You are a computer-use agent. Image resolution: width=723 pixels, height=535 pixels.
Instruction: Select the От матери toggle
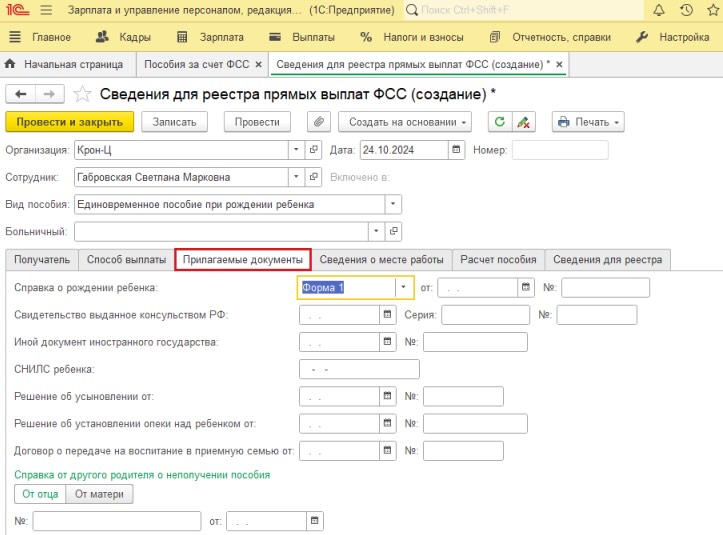click(x=99, y=494)
